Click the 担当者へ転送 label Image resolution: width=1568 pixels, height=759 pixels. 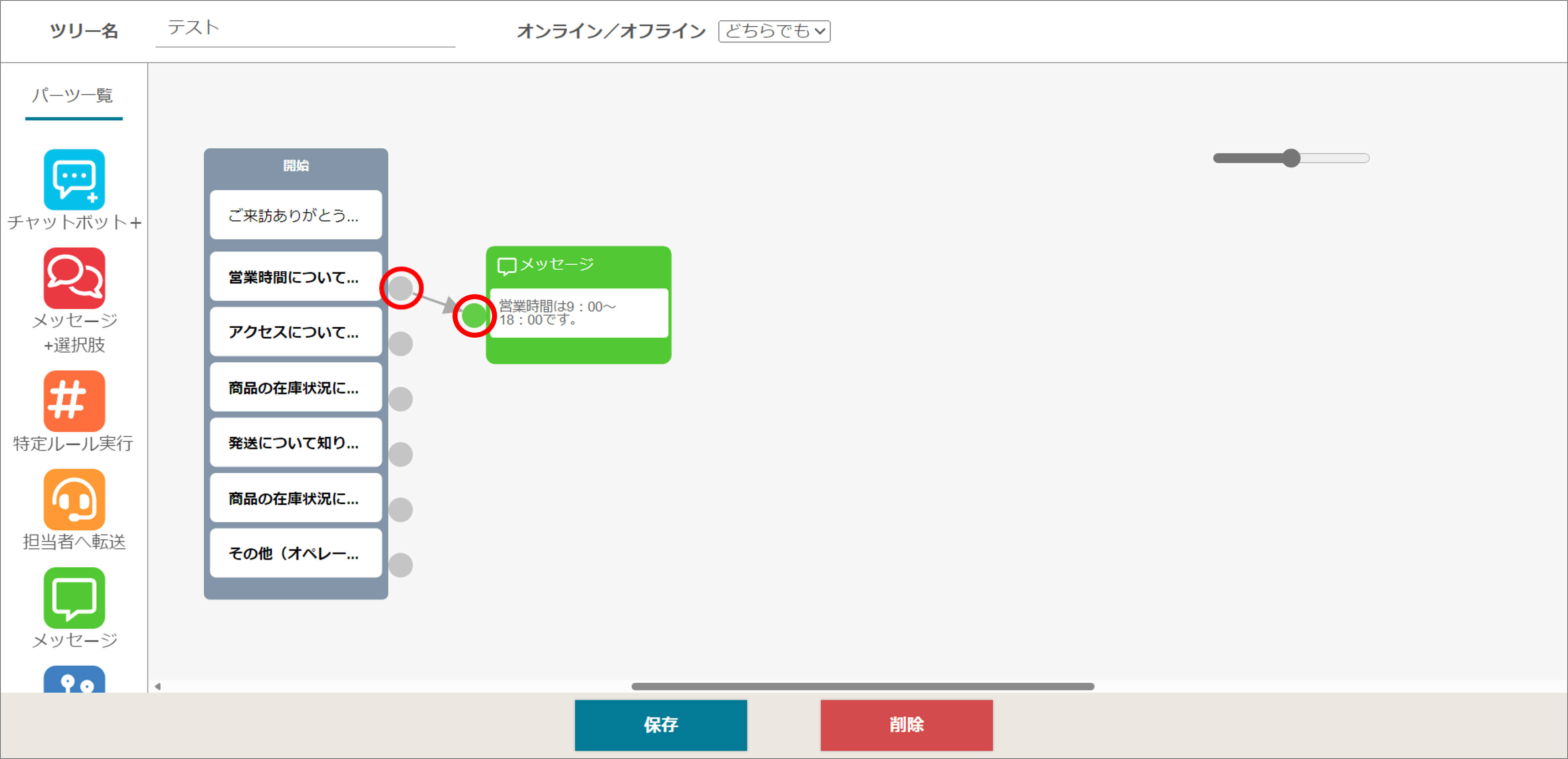74,542
